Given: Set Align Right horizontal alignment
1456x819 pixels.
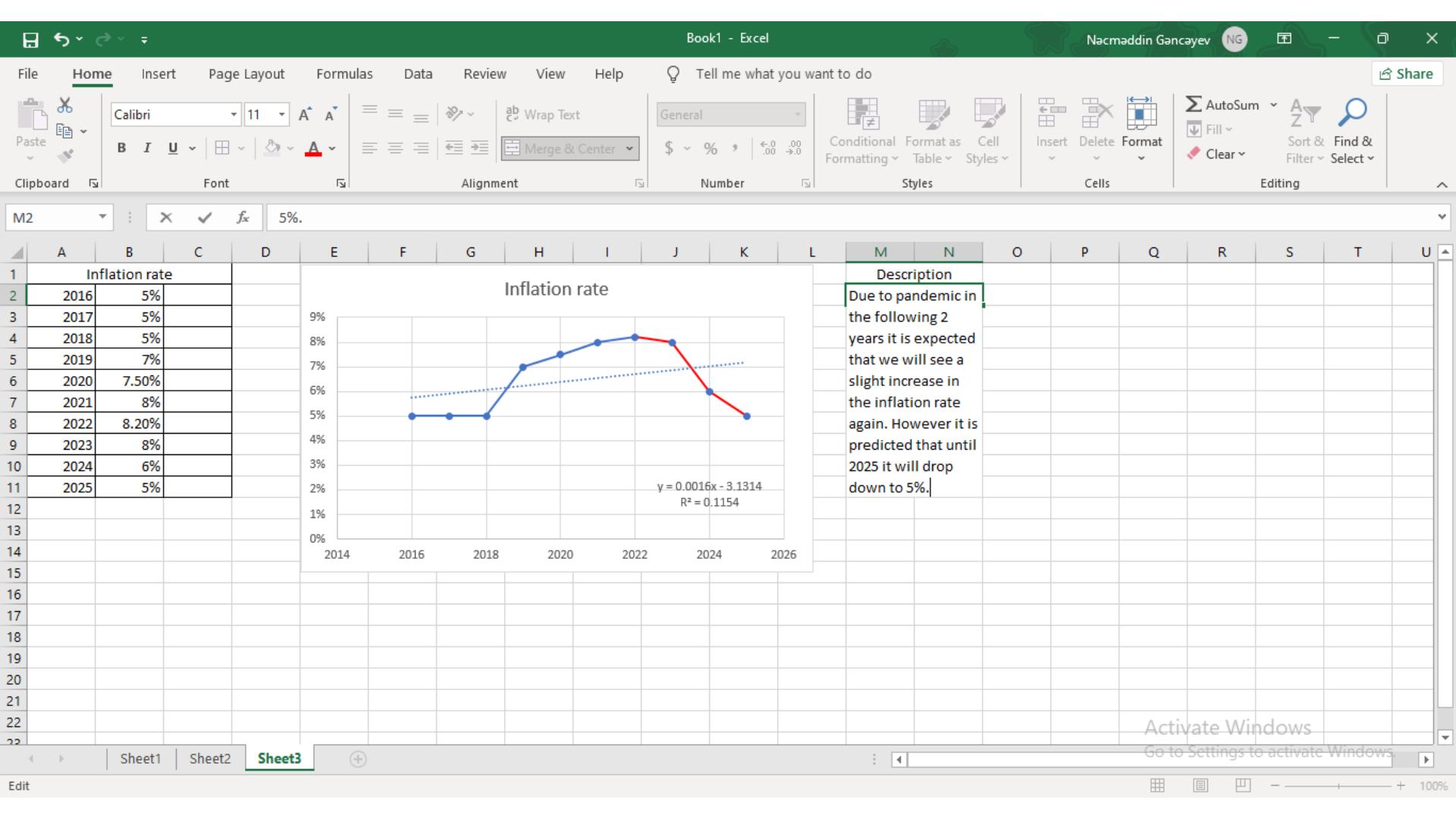Looking at the screenshot, I should pyautogui.click(x=421, y=148).
